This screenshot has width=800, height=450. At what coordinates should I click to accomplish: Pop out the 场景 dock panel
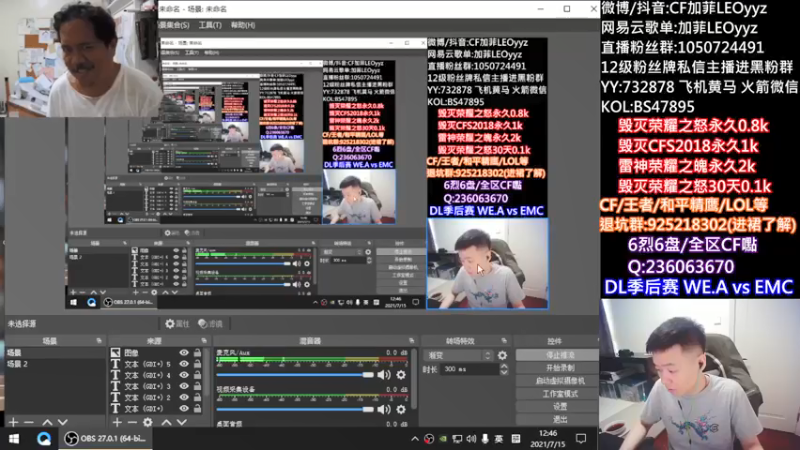(x=99, y=340)
